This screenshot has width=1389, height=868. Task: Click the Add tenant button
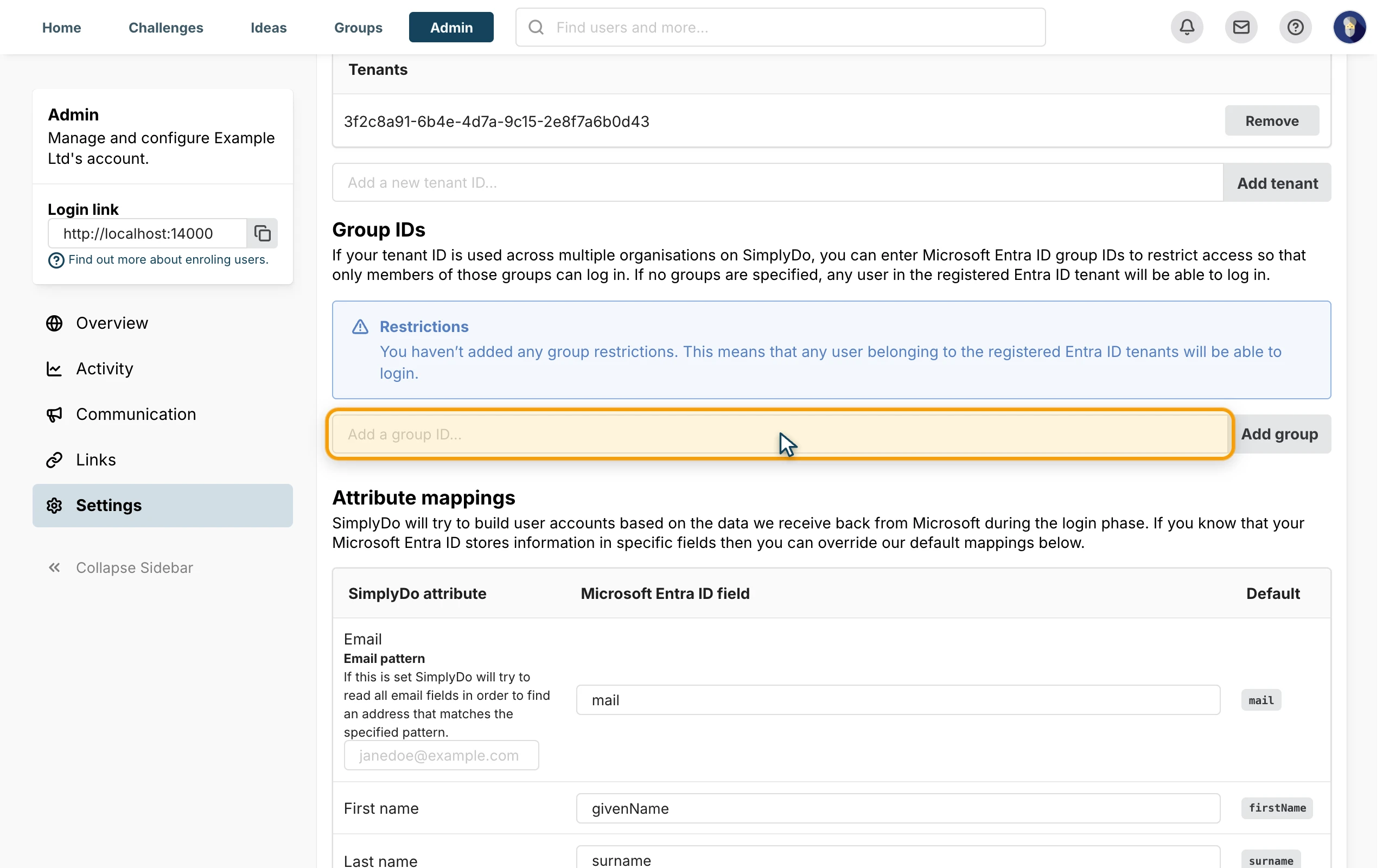(x=1277, y=183)
